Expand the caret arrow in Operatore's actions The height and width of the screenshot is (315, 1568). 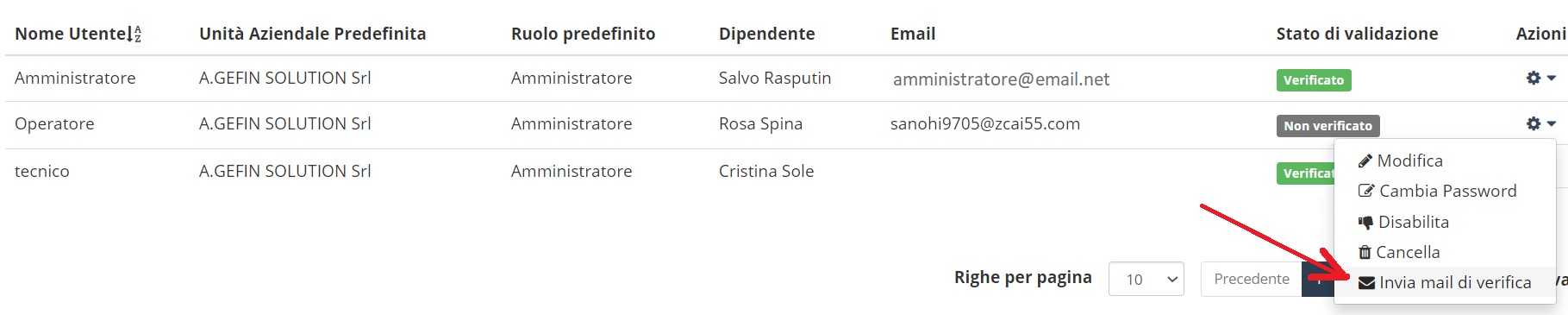1551,124
